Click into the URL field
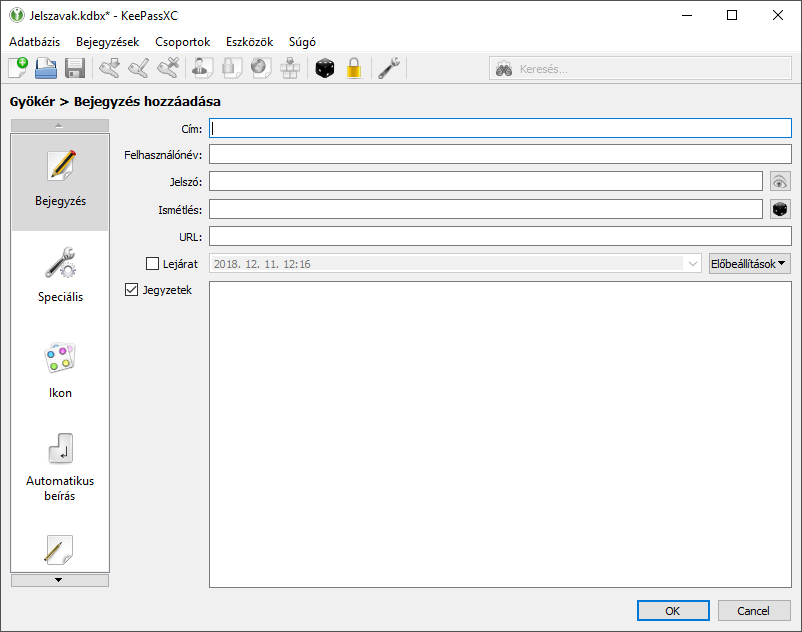Viewport: 802px width, 632px height. tap(500, 236)
